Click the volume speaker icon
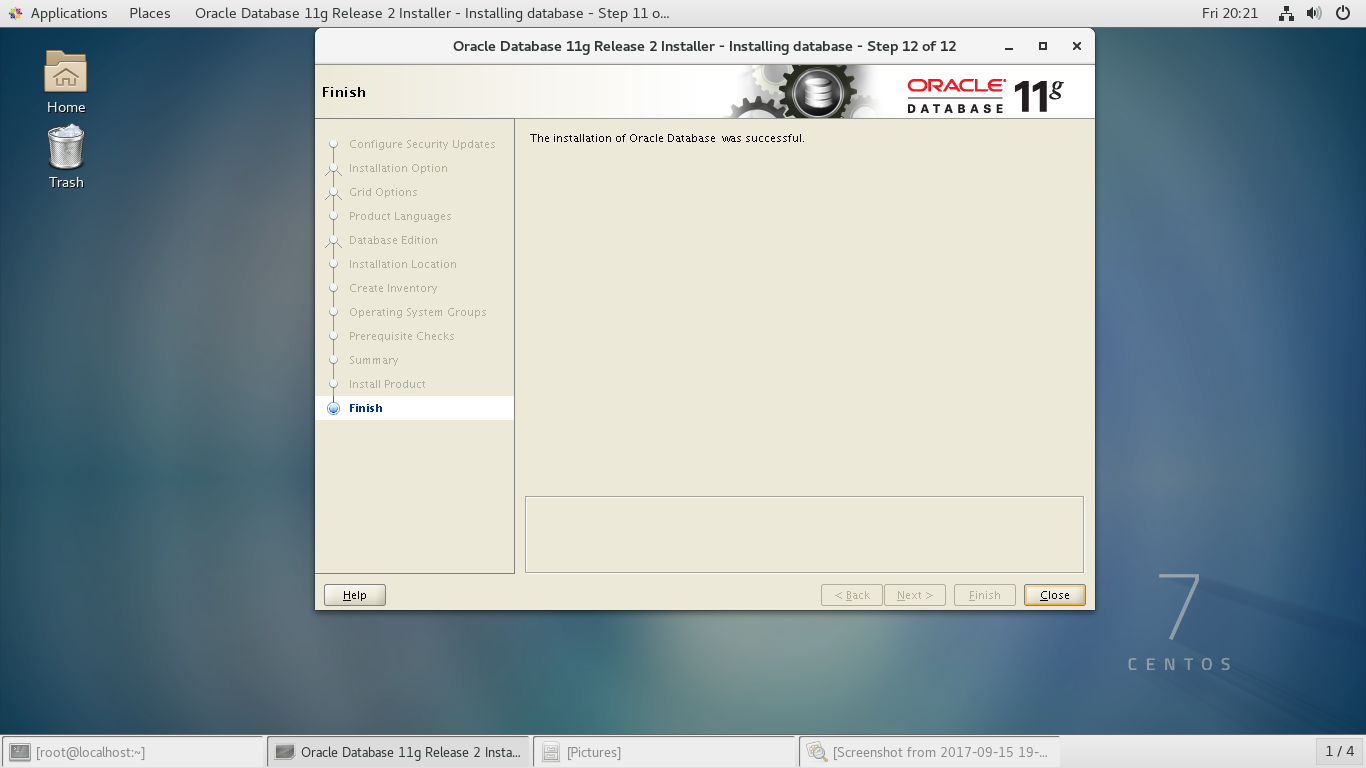Image resolution: width=1366 pixels, height=768 pixels. pos(1313,13)
